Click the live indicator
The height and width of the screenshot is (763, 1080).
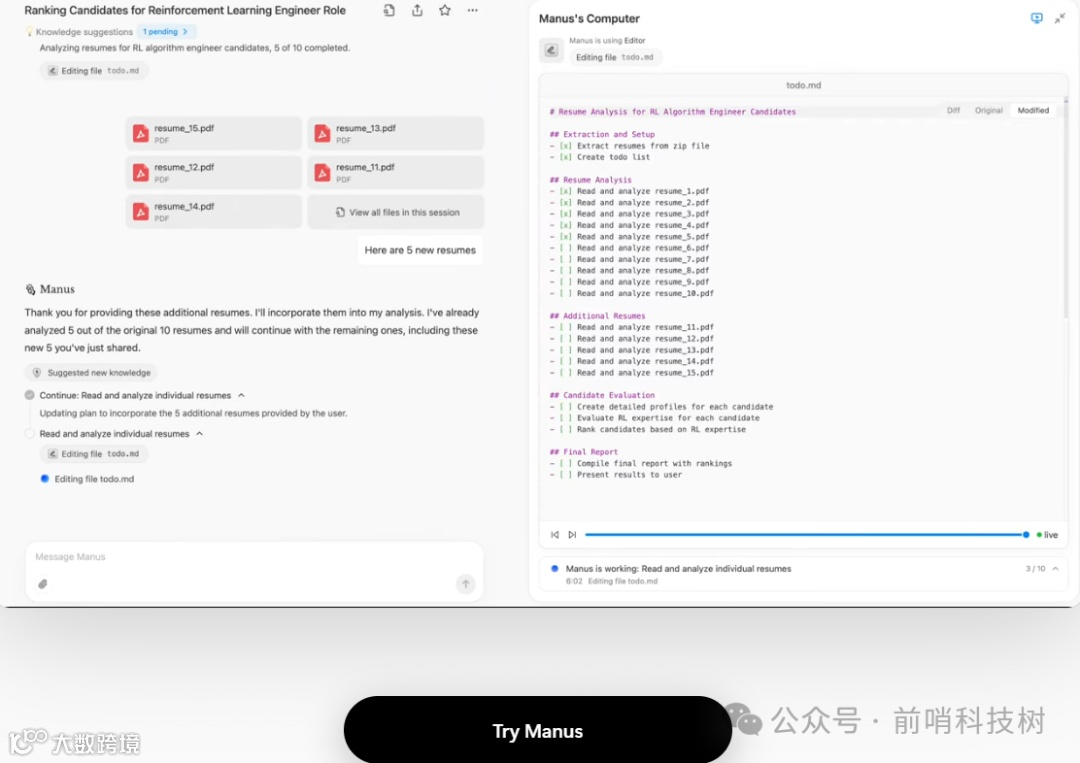coord(1047,534)
